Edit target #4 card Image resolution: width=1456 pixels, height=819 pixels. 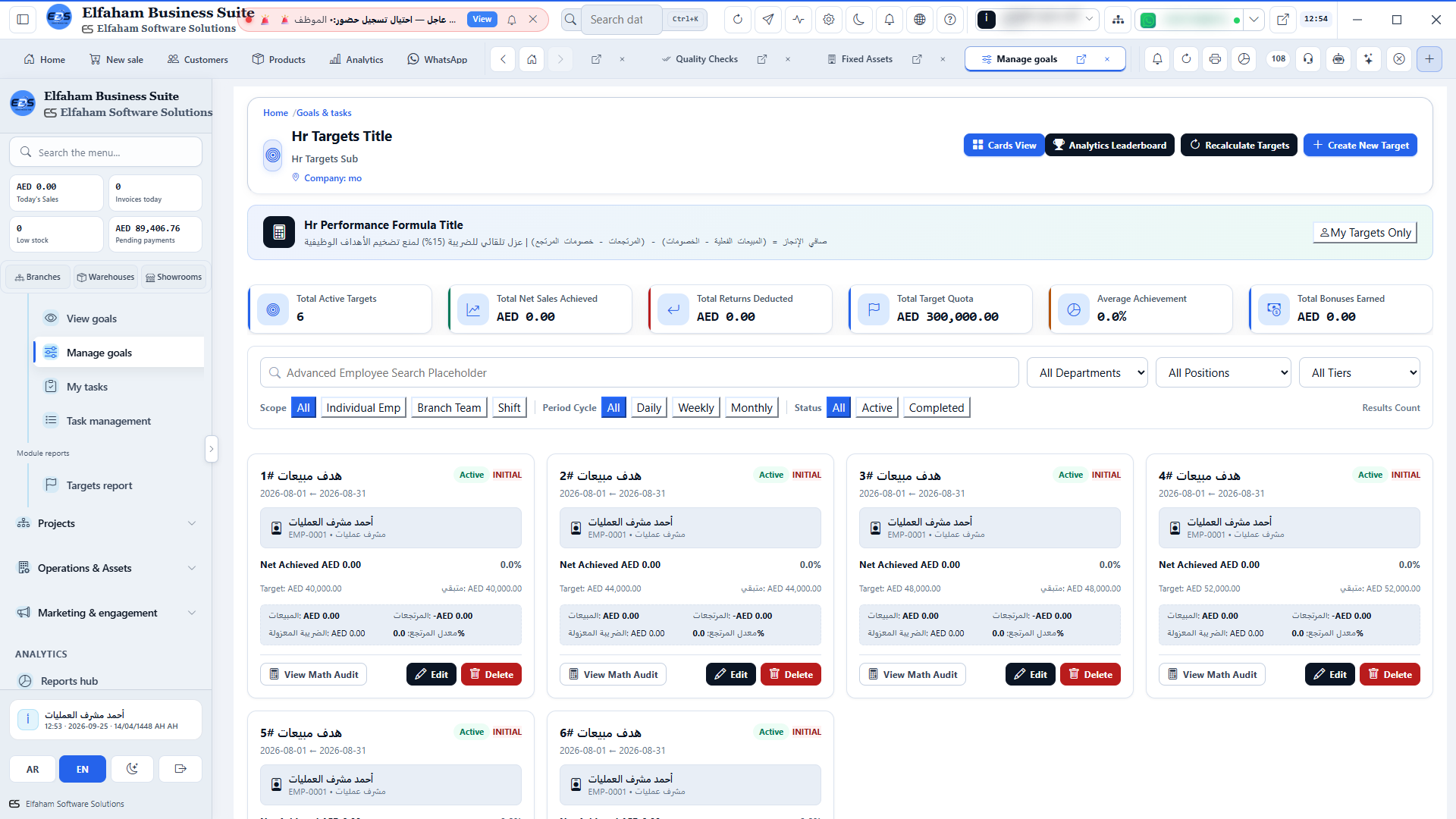tap(1330, 674)
